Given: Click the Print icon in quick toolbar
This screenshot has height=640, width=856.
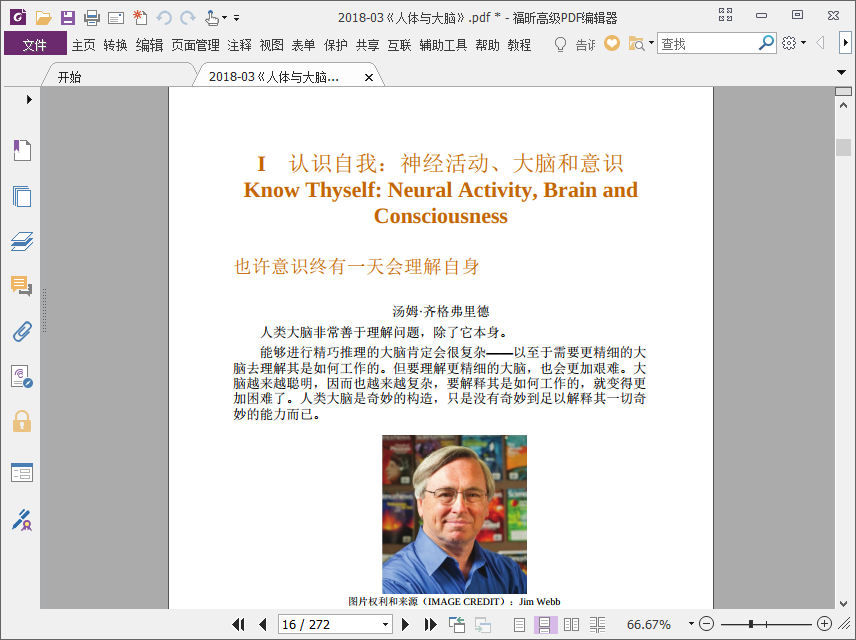Looking at the screenshot, I should point(92,17).
